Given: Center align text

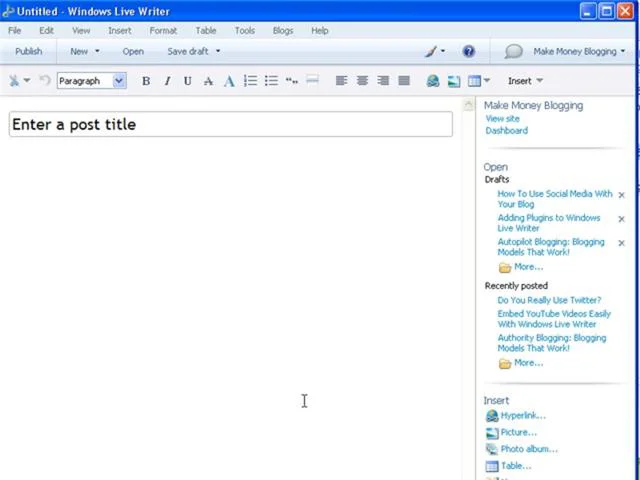Looking at the screenshot, I should (362, 81).
